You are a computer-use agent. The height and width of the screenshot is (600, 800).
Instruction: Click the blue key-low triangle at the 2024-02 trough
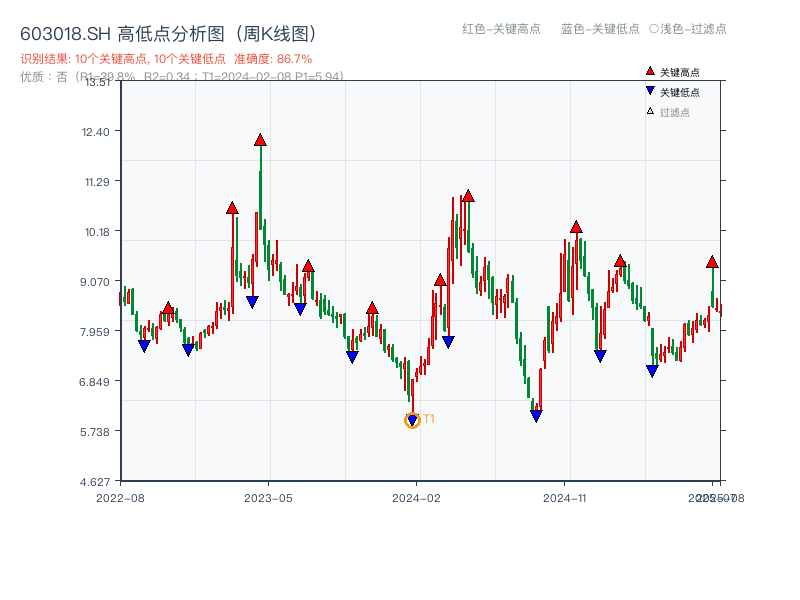(x=411, y=417)
